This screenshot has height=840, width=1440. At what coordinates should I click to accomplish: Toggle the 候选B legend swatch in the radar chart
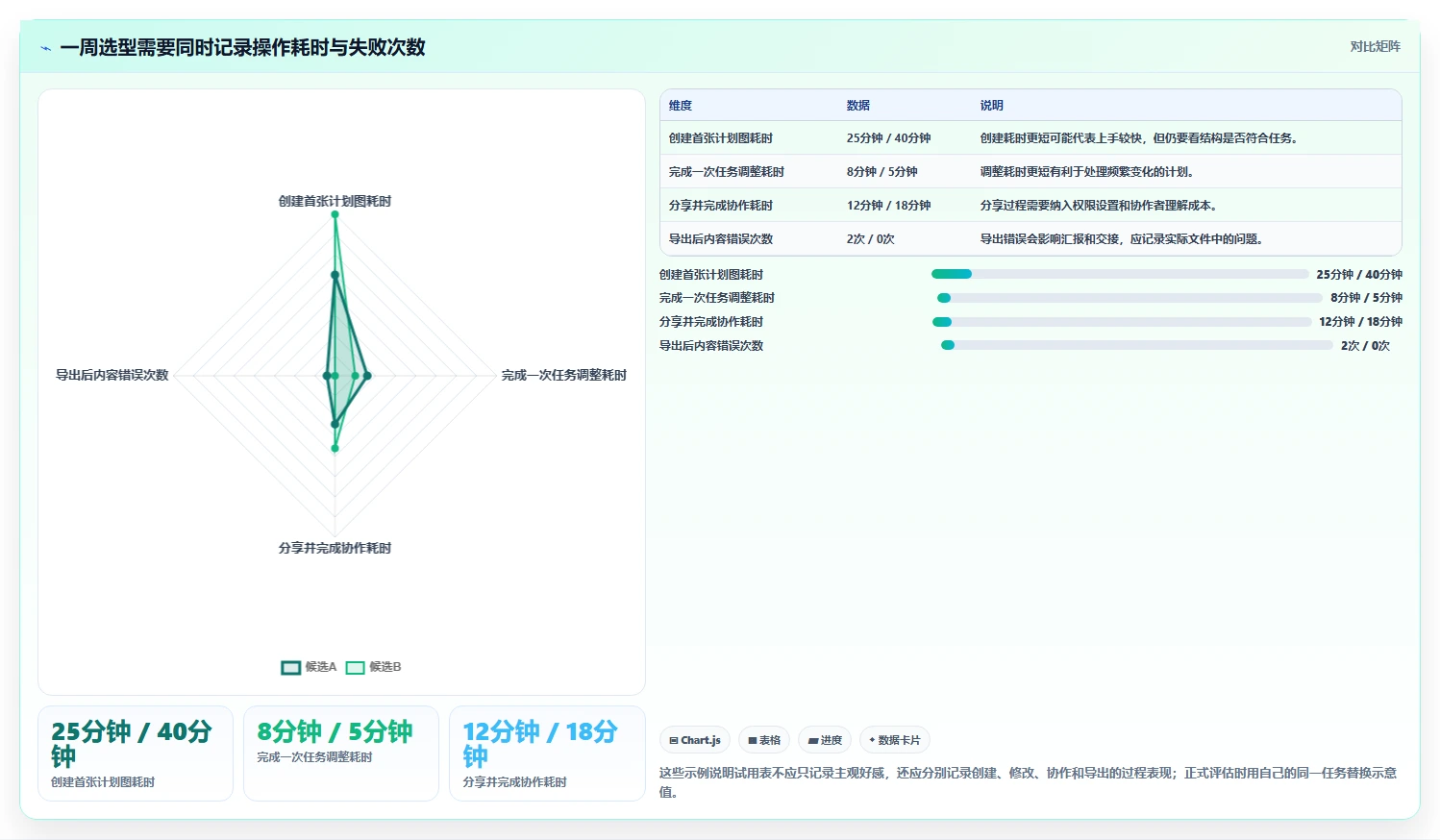(356, 667)
